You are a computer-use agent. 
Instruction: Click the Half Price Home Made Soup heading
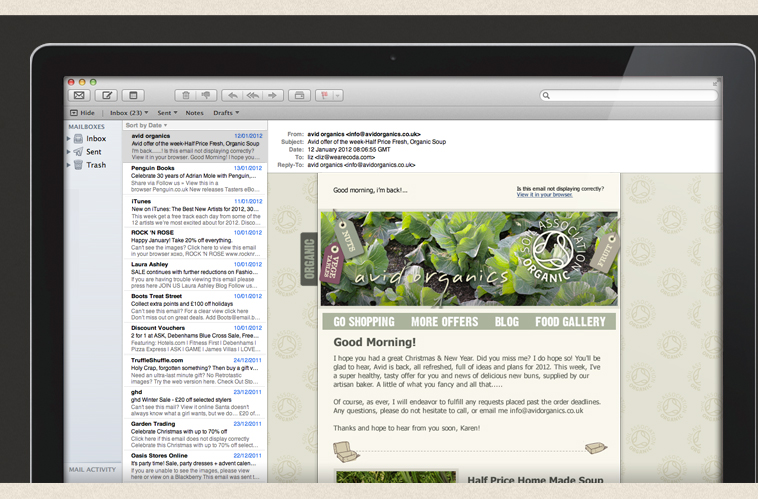535,480
